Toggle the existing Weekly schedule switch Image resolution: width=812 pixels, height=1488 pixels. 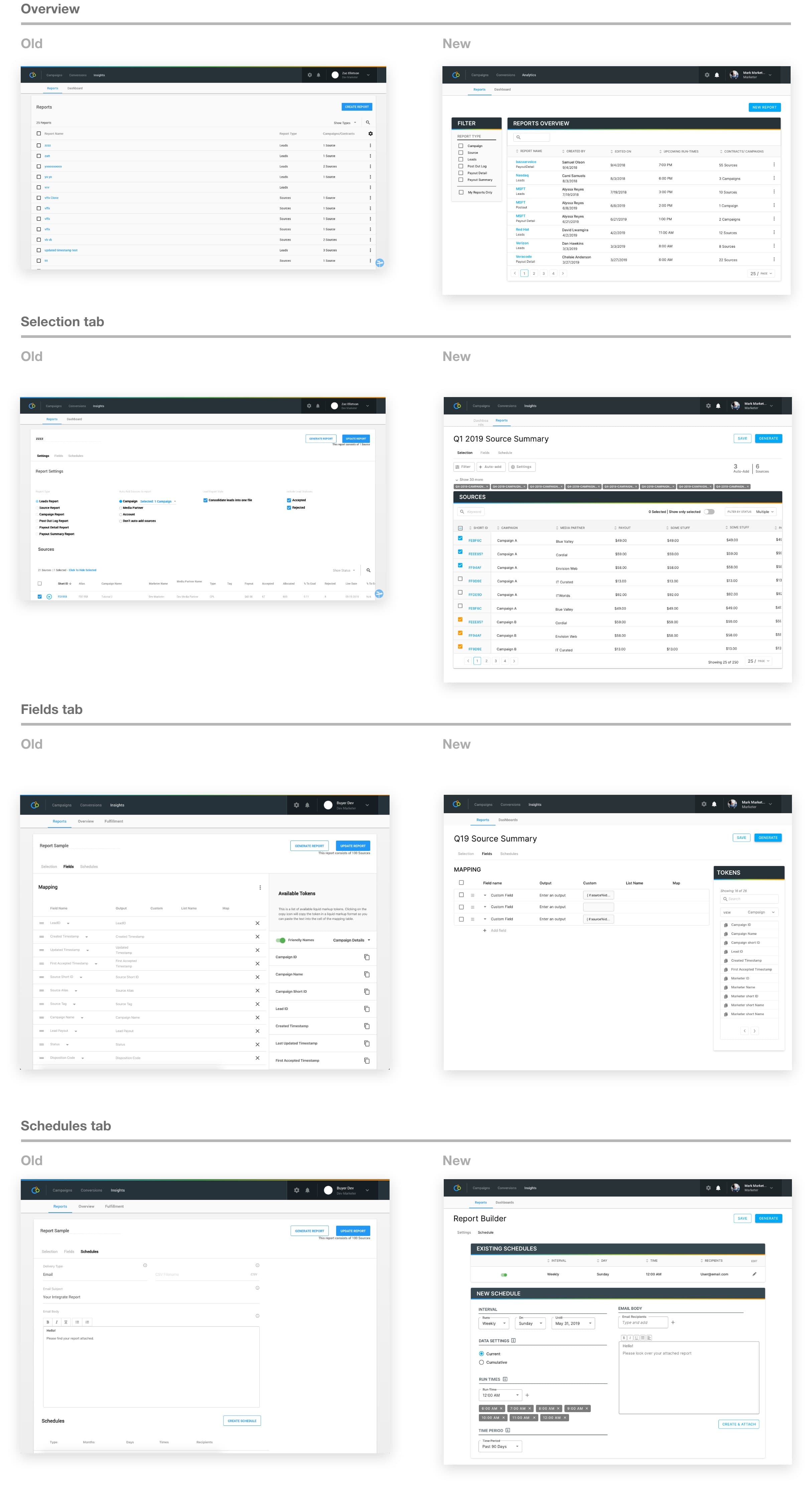(504, 1274)
